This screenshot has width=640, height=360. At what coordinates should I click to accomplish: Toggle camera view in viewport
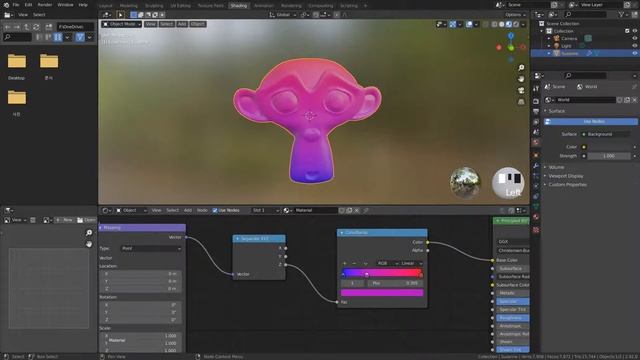pyautogui.click(x=521, y=90)
